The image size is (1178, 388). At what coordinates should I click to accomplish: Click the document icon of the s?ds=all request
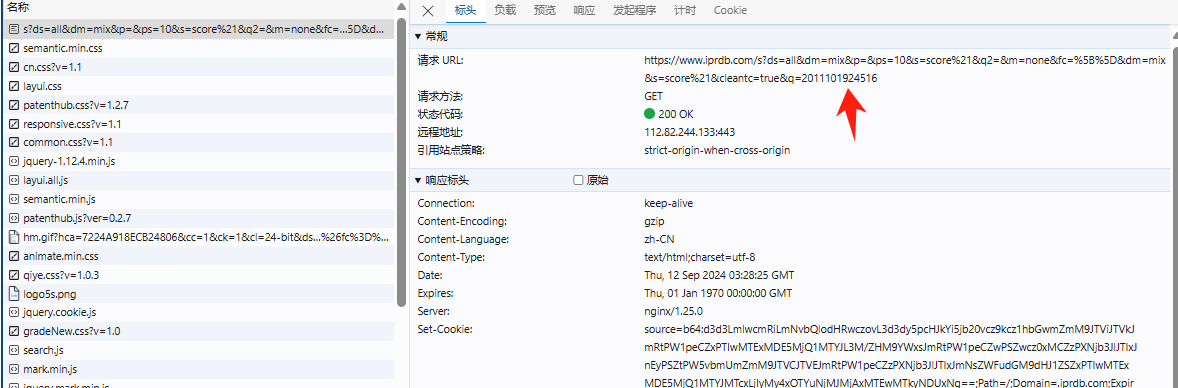(14, 29)
